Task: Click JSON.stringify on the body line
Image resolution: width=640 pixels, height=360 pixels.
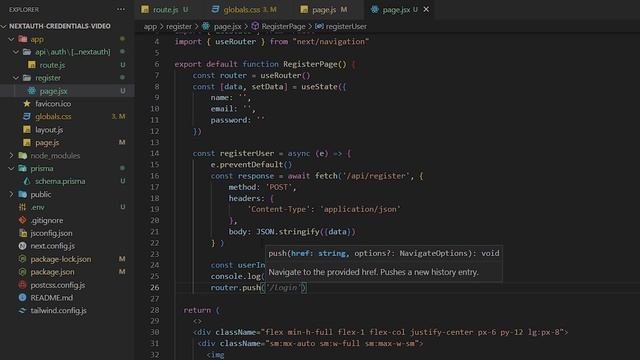Action: click(x=287, y=232)
